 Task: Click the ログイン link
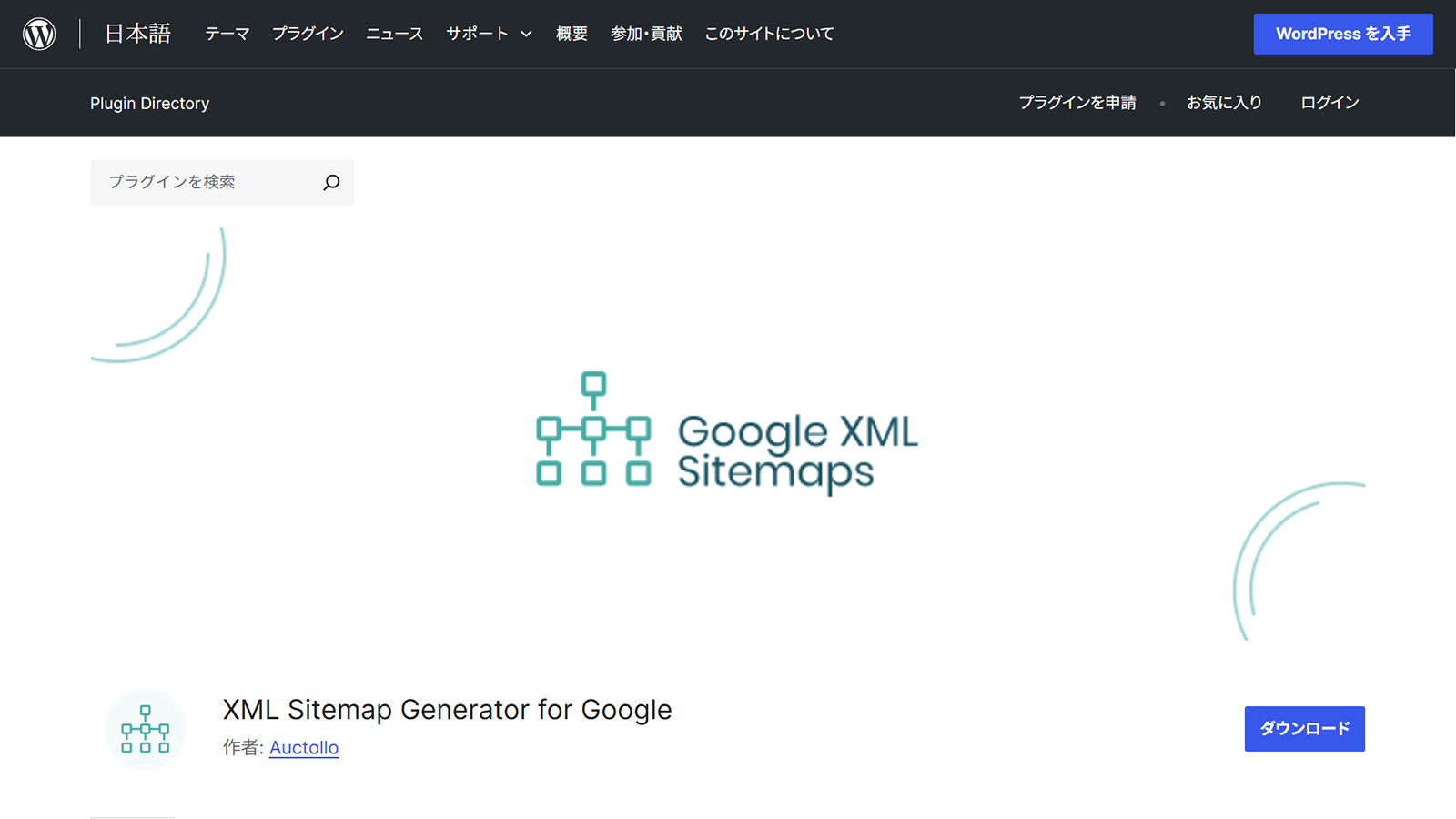(1330, 103)
